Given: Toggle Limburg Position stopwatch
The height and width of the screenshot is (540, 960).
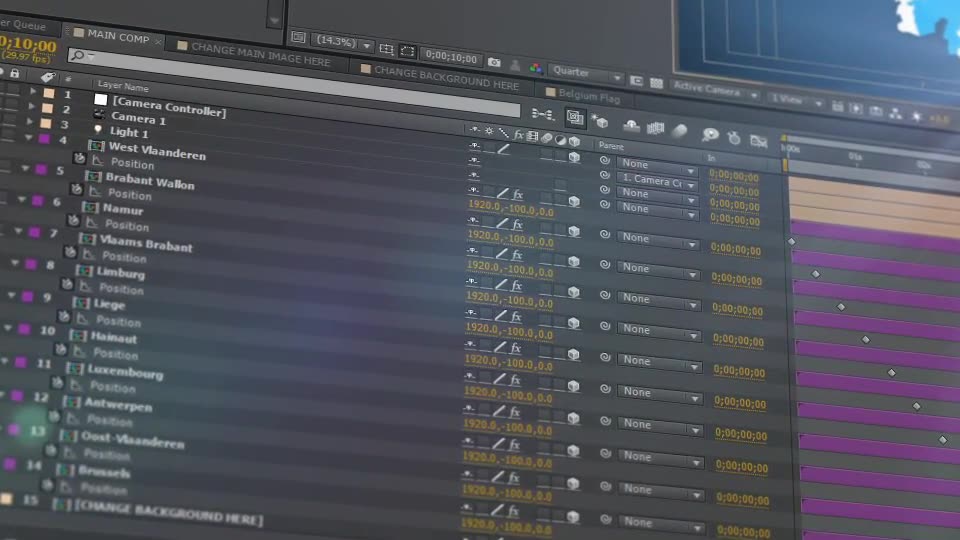Looking at the screenshot, I should coord(67,283).
